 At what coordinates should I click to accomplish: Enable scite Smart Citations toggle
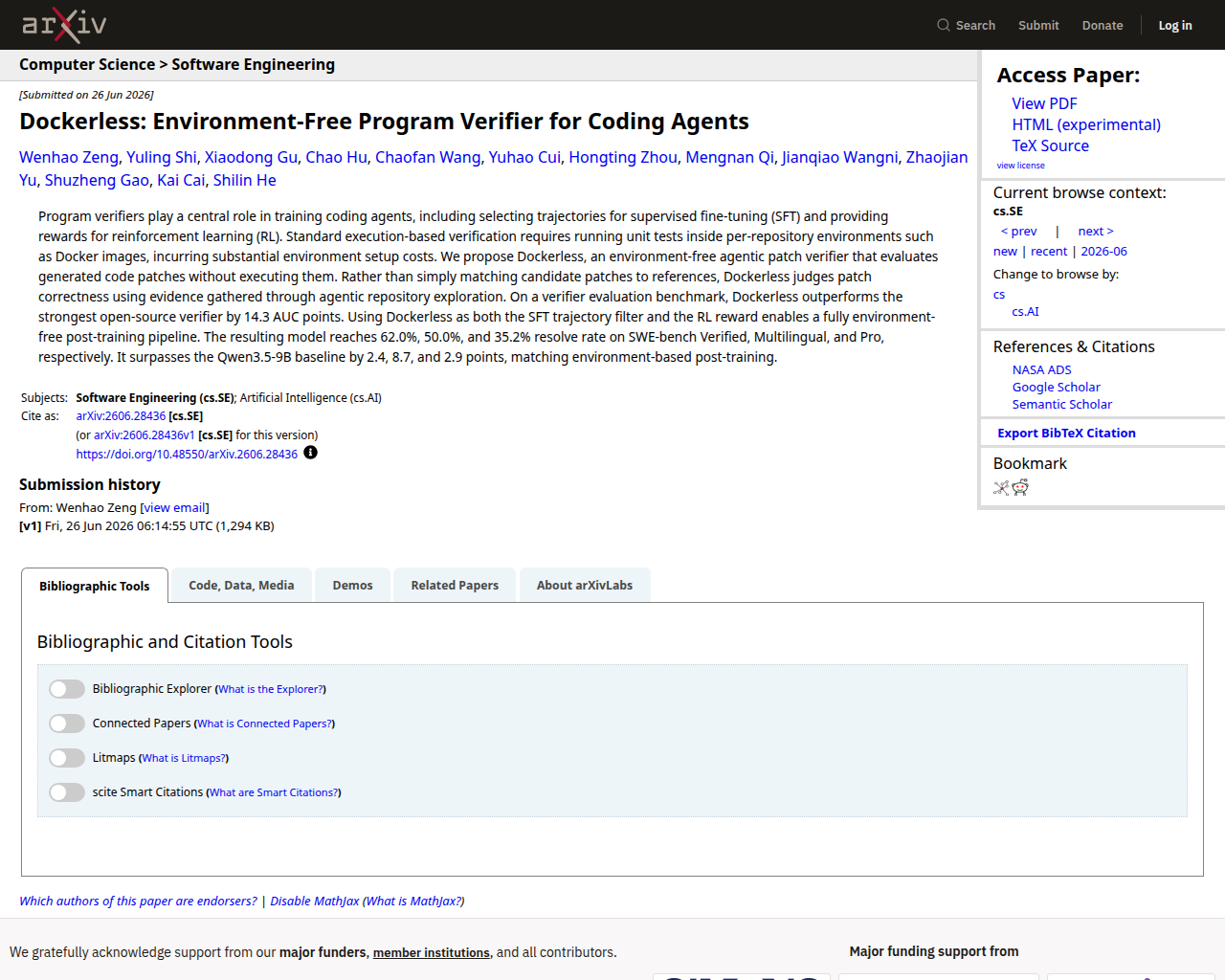click(67, 792)
